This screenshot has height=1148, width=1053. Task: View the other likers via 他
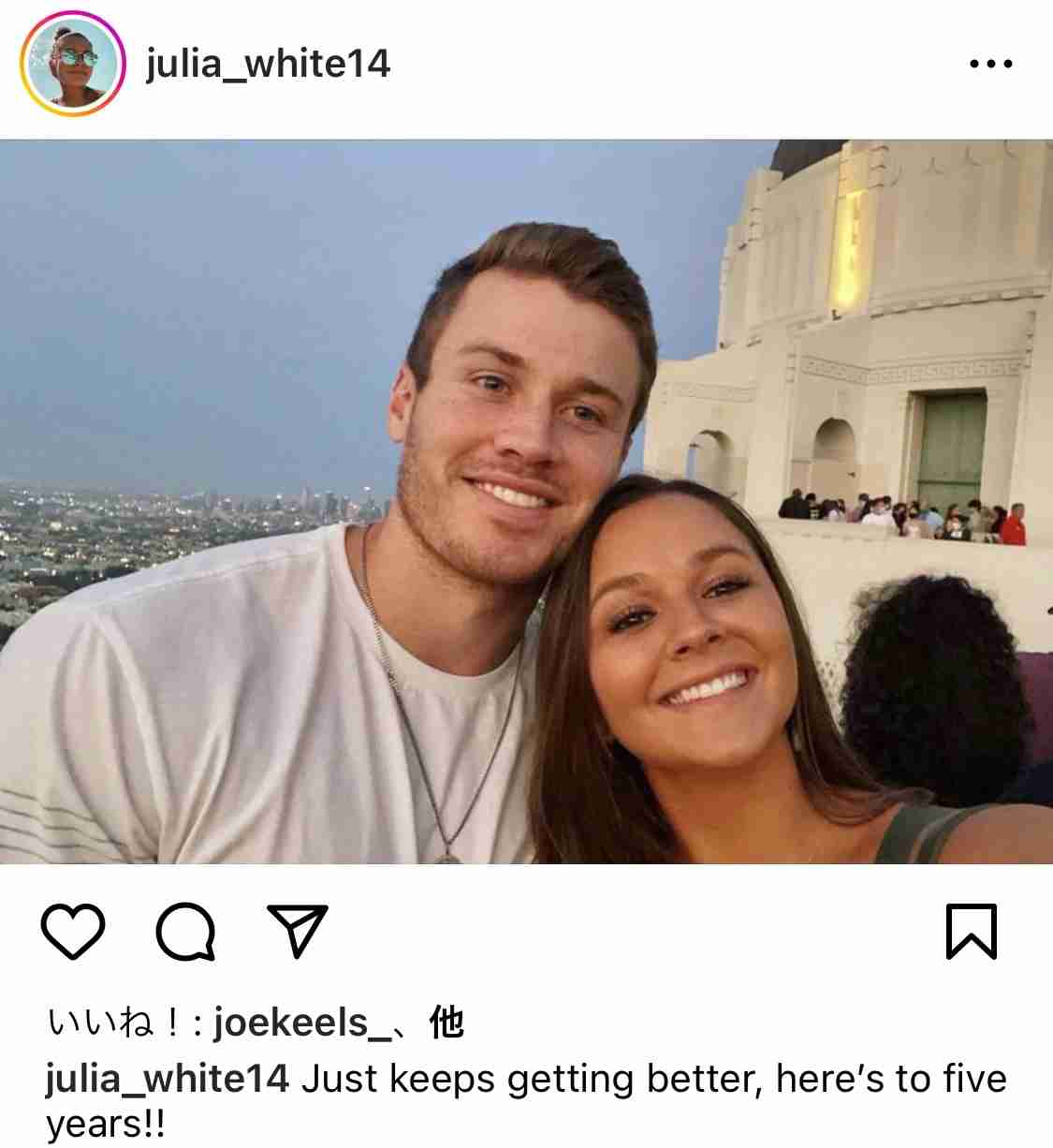[446, 1023]
